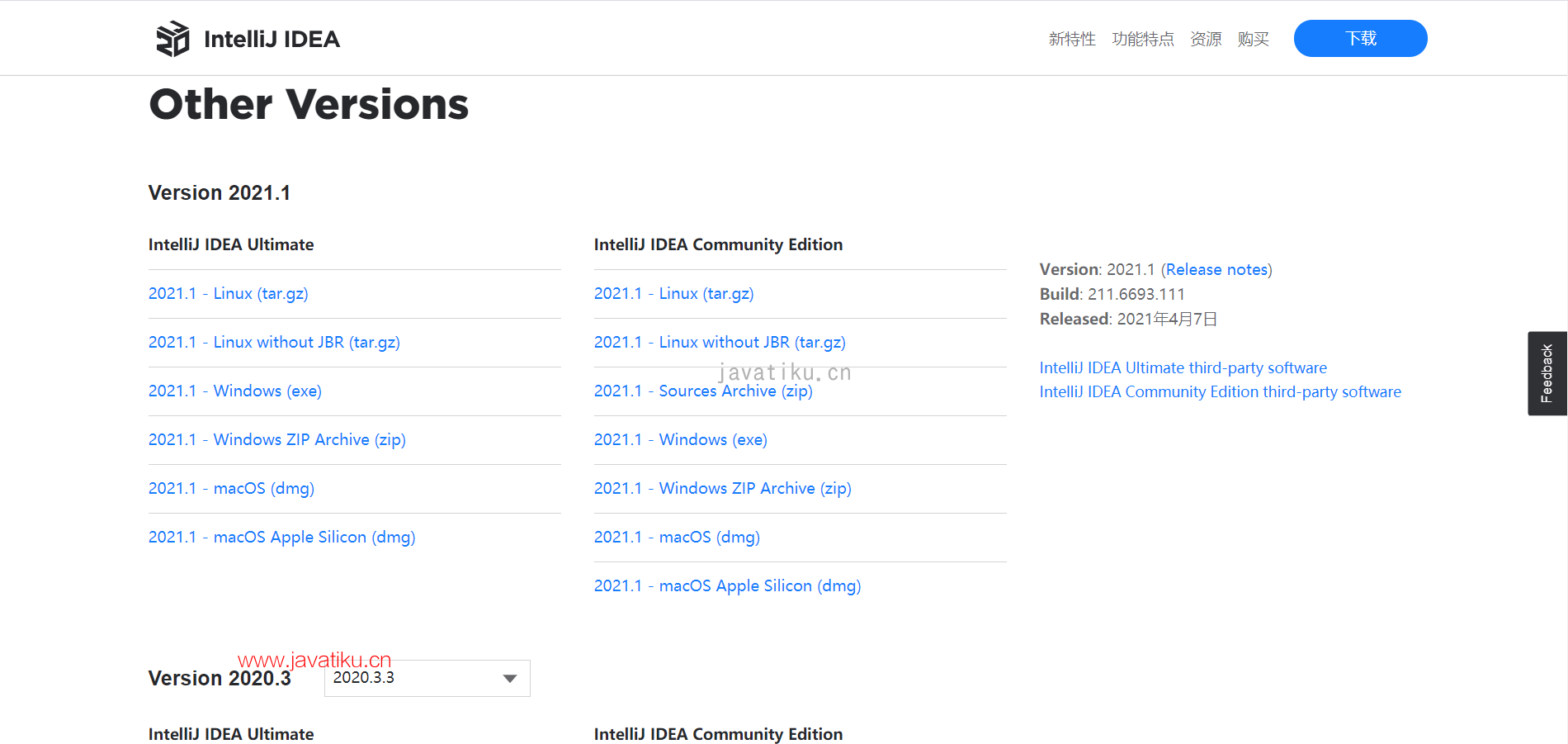
Task: Download Community 2021.1 Linux (tar.gz)
Action: pos(674,294)
